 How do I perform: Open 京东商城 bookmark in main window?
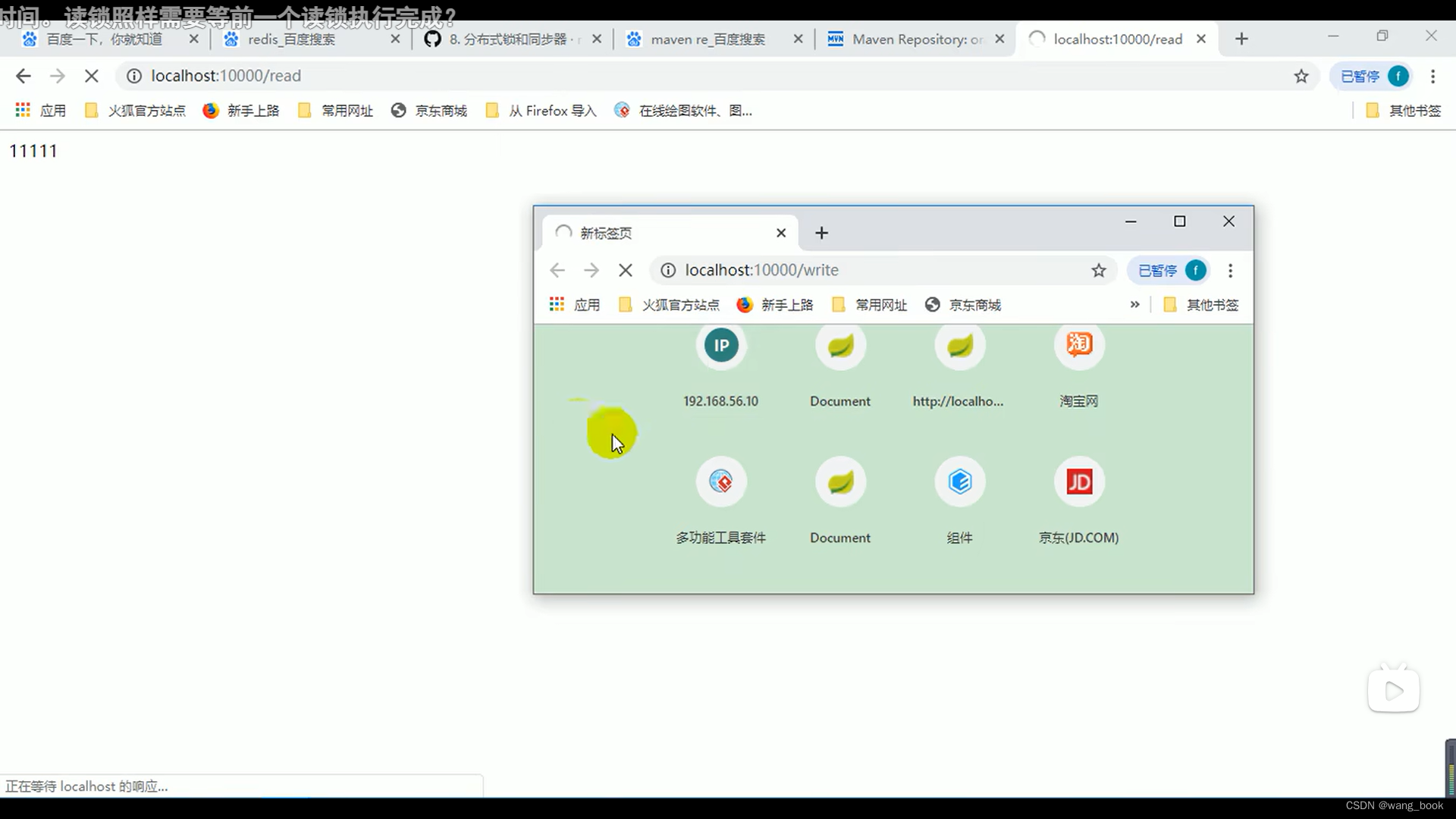(x=429, y=111)
